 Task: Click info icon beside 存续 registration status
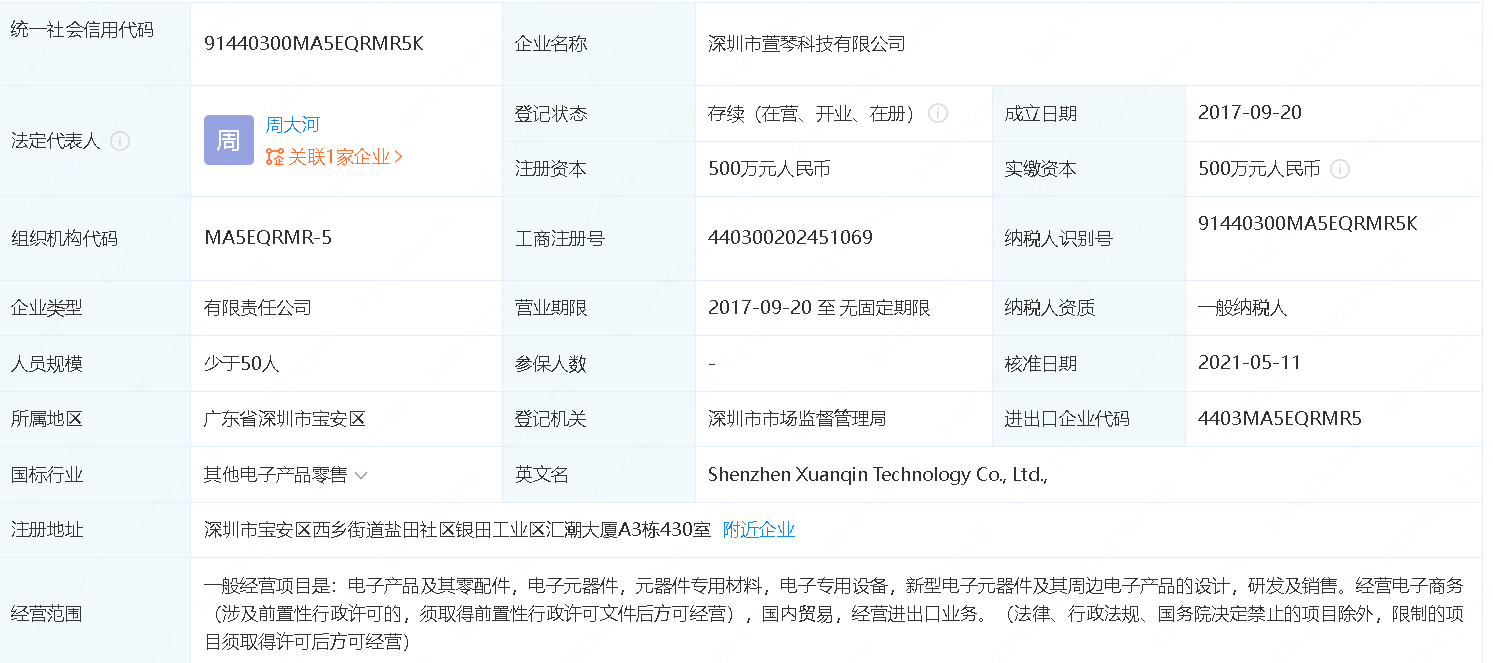click(x=938, y=113)
